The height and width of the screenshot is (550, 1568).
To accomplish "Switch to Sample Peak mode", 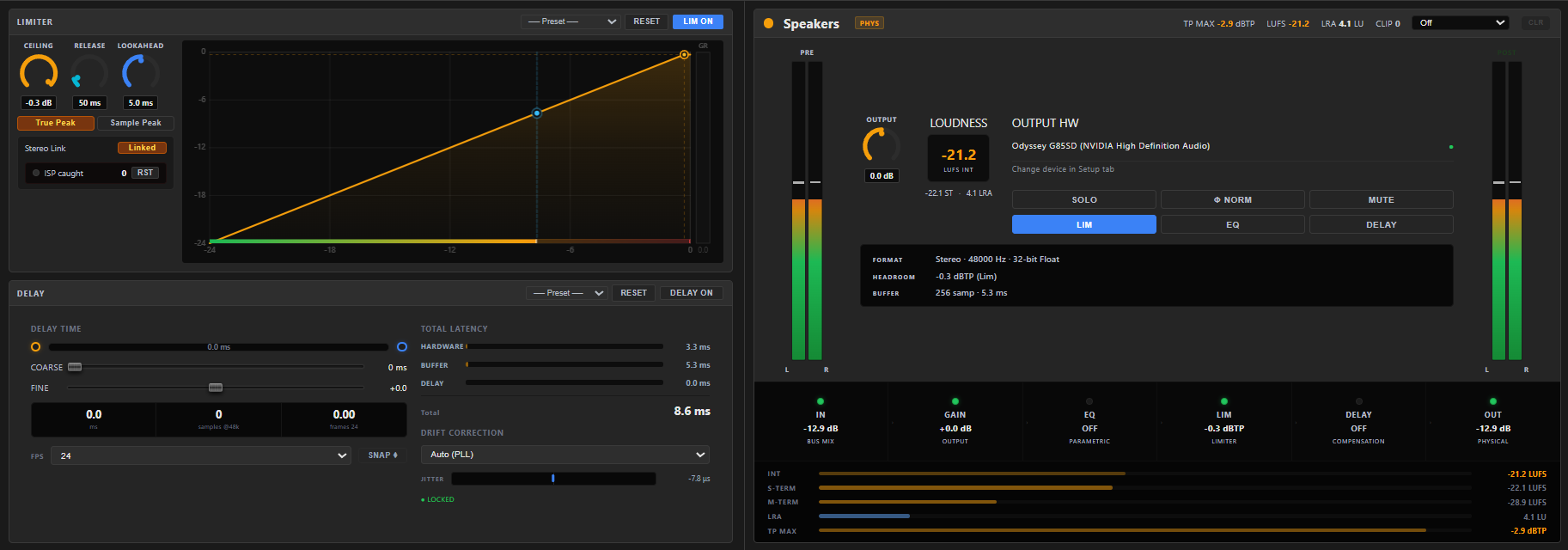I will tap(136, 123).
